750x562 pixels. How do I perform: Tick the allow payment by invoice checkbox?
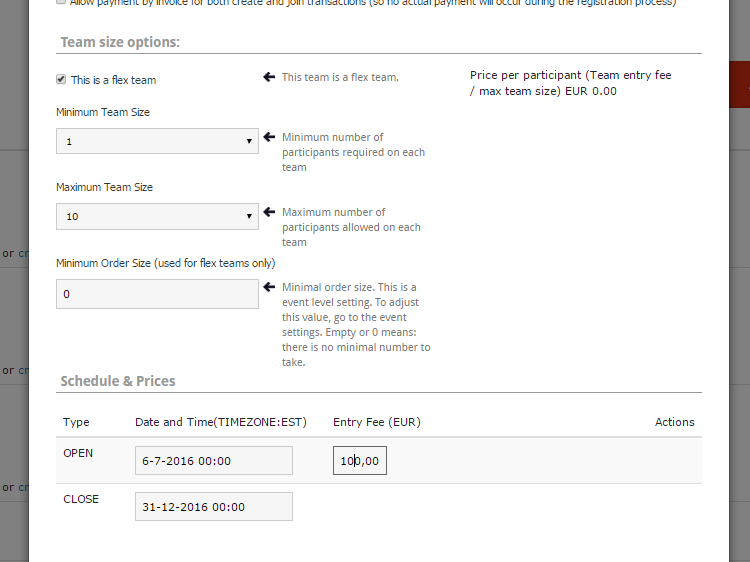click(x=61, y=2)
